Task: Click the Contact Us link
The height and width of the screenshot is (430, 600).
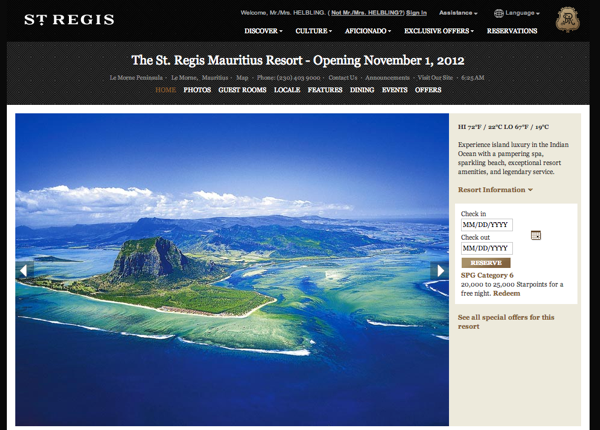Action: coord(342,78)
